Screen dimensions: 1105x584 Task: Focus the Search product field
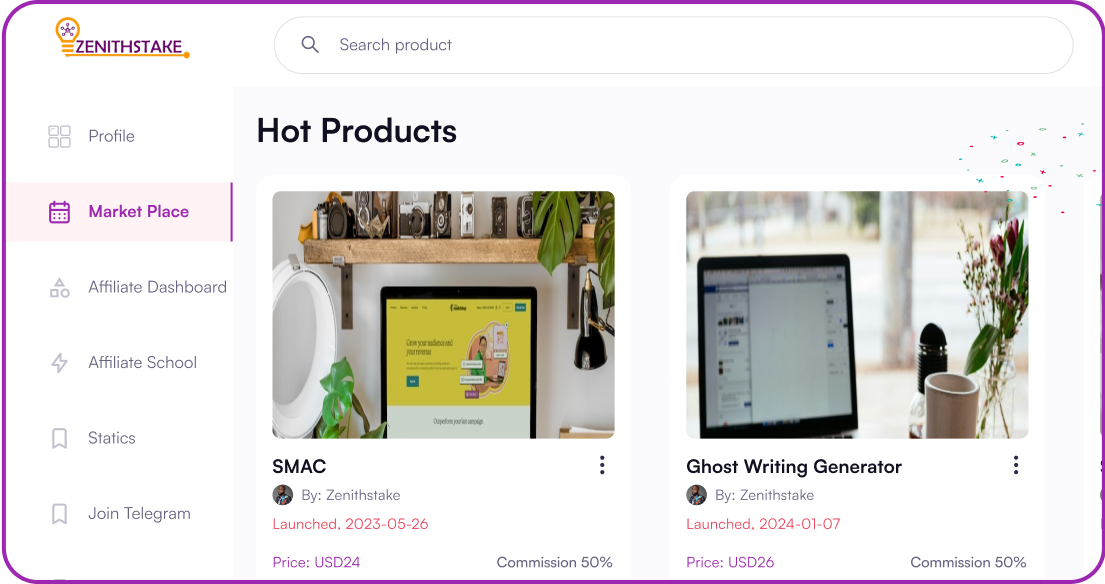673,45
